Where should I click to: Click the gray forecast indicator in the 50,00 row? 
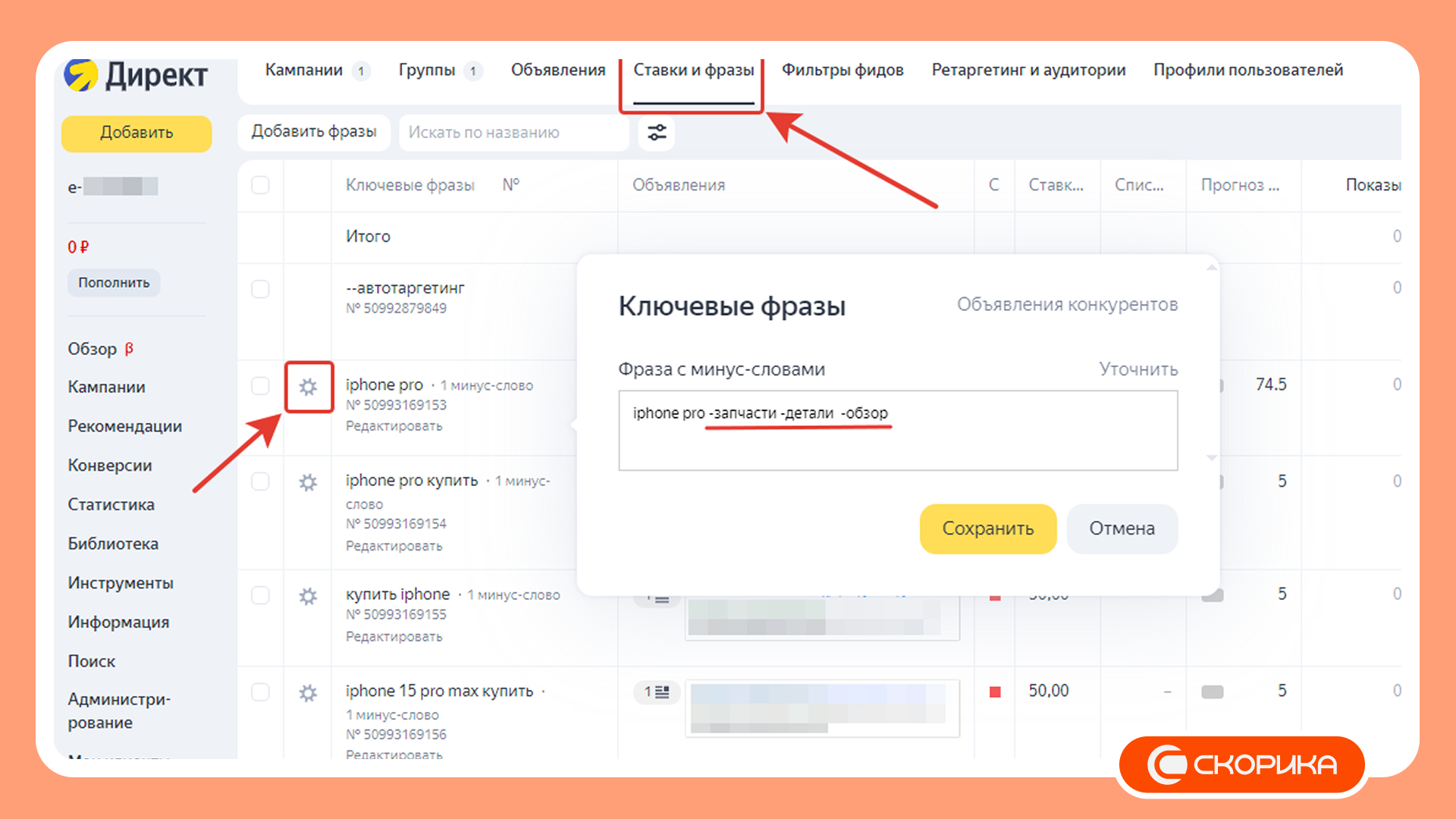[1212, 692]
